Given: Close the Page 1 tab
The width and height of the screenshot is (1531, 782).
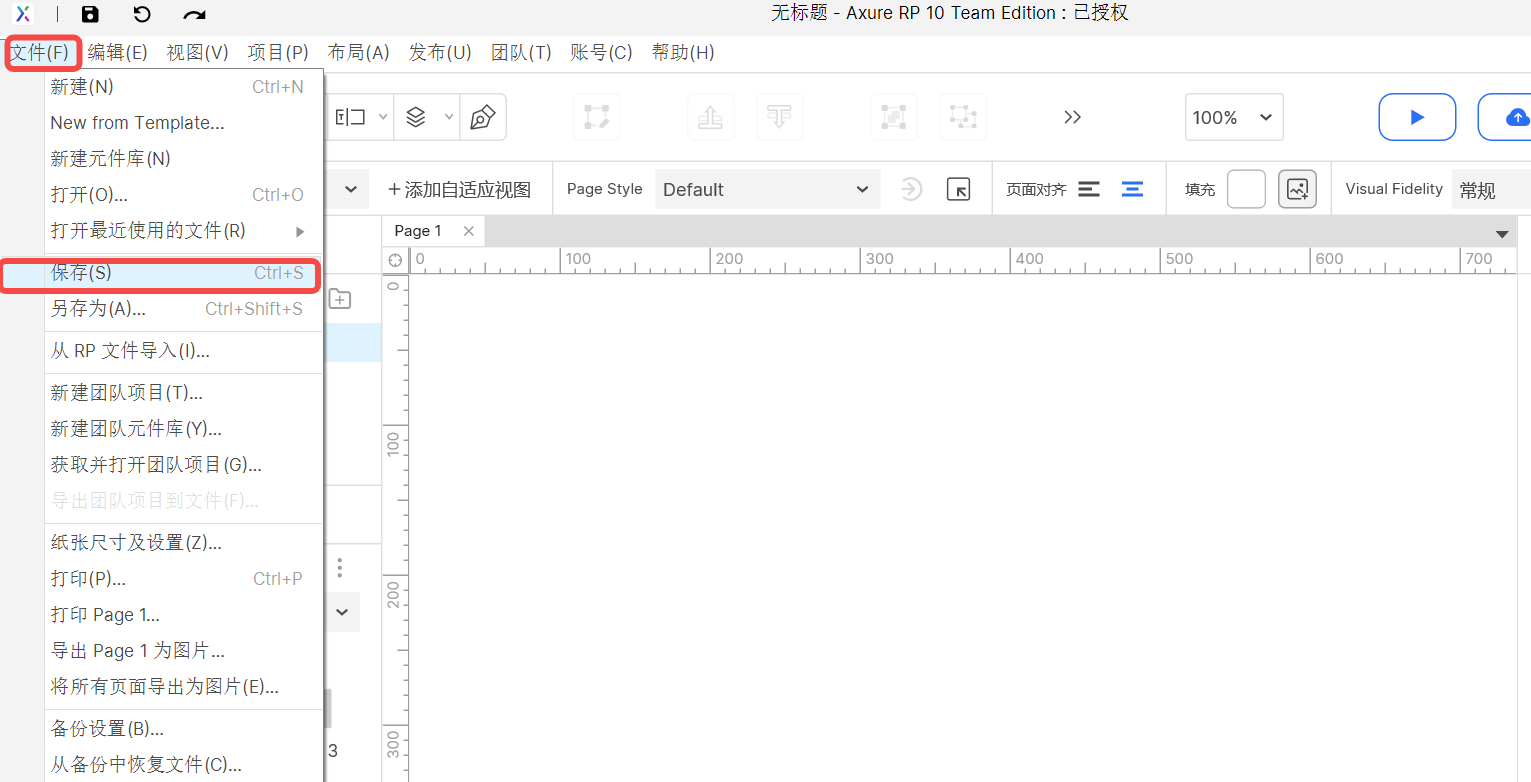Looking at the screenshot, I should [x=468, y=231].
